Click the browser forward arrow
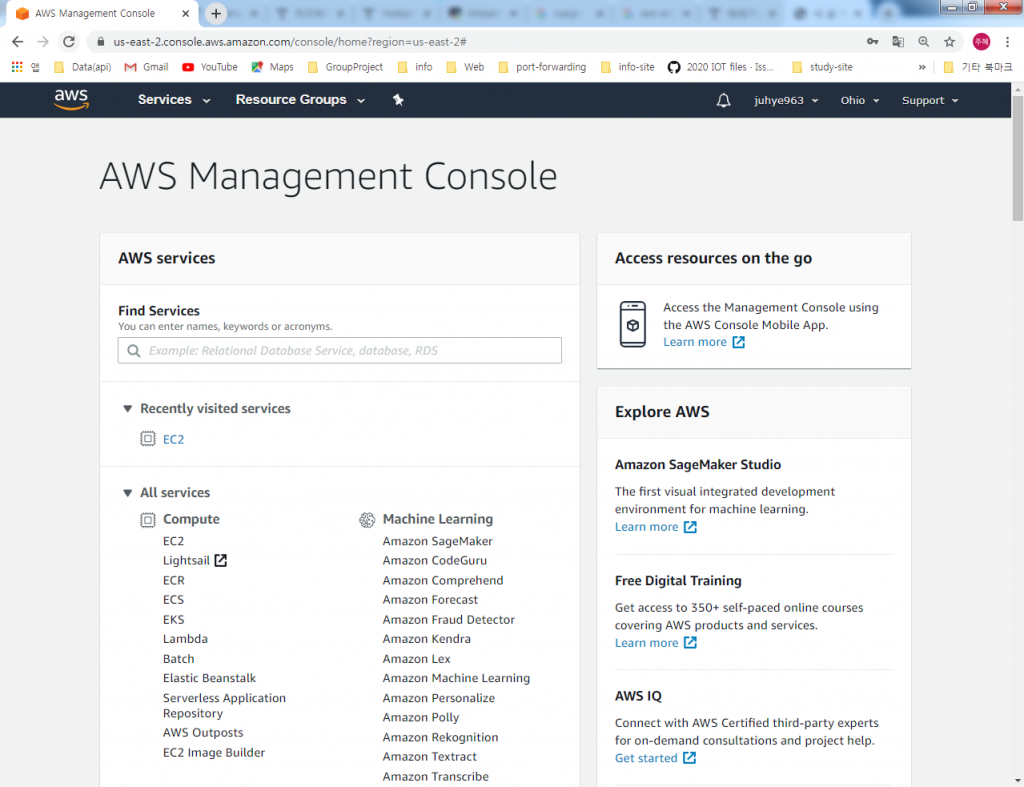This screenshot has height=787, width=1024. coord(43,42)
